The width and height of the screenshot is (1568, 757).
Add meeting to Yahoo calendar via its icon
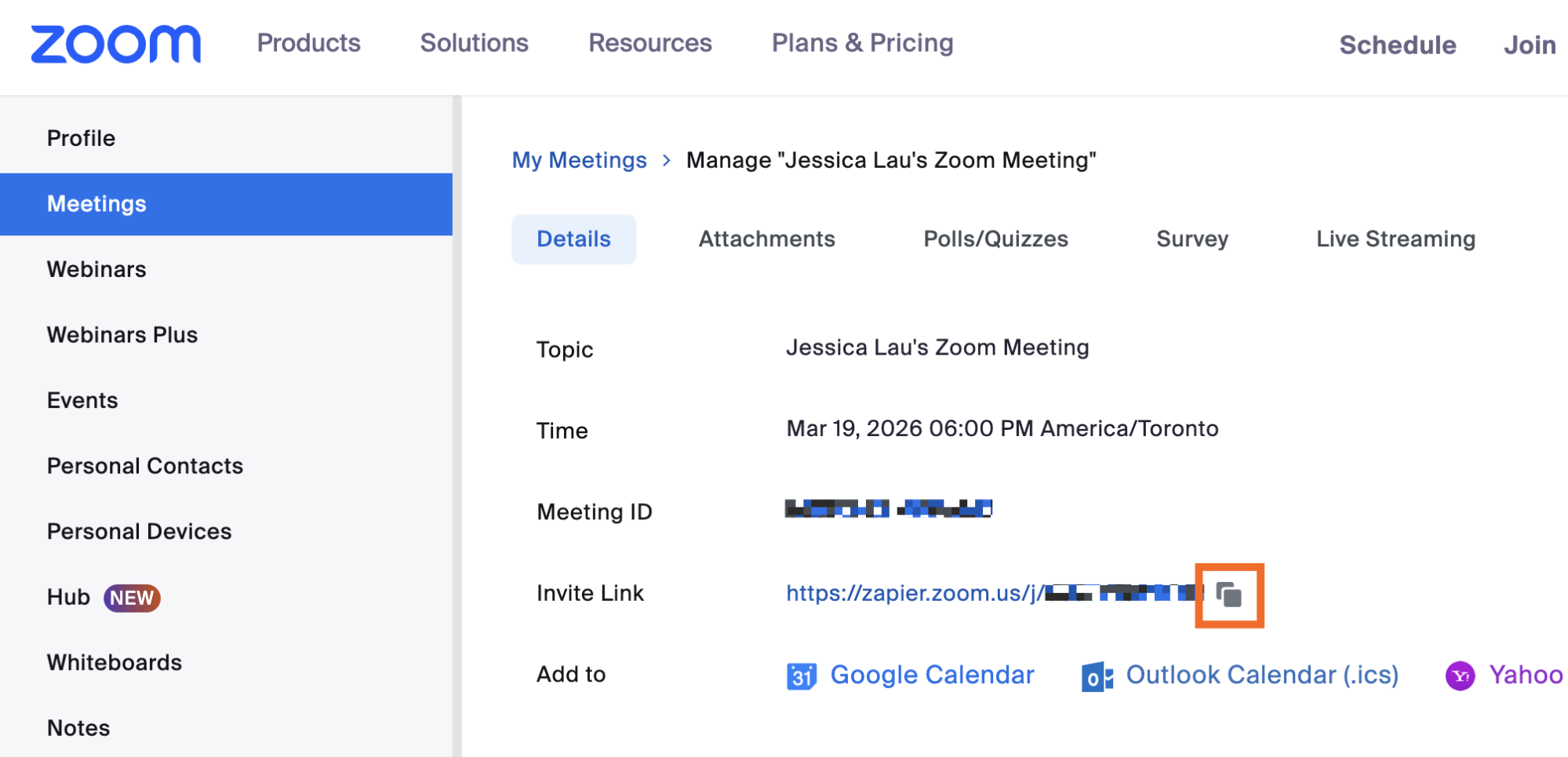tap(1461, 674)
